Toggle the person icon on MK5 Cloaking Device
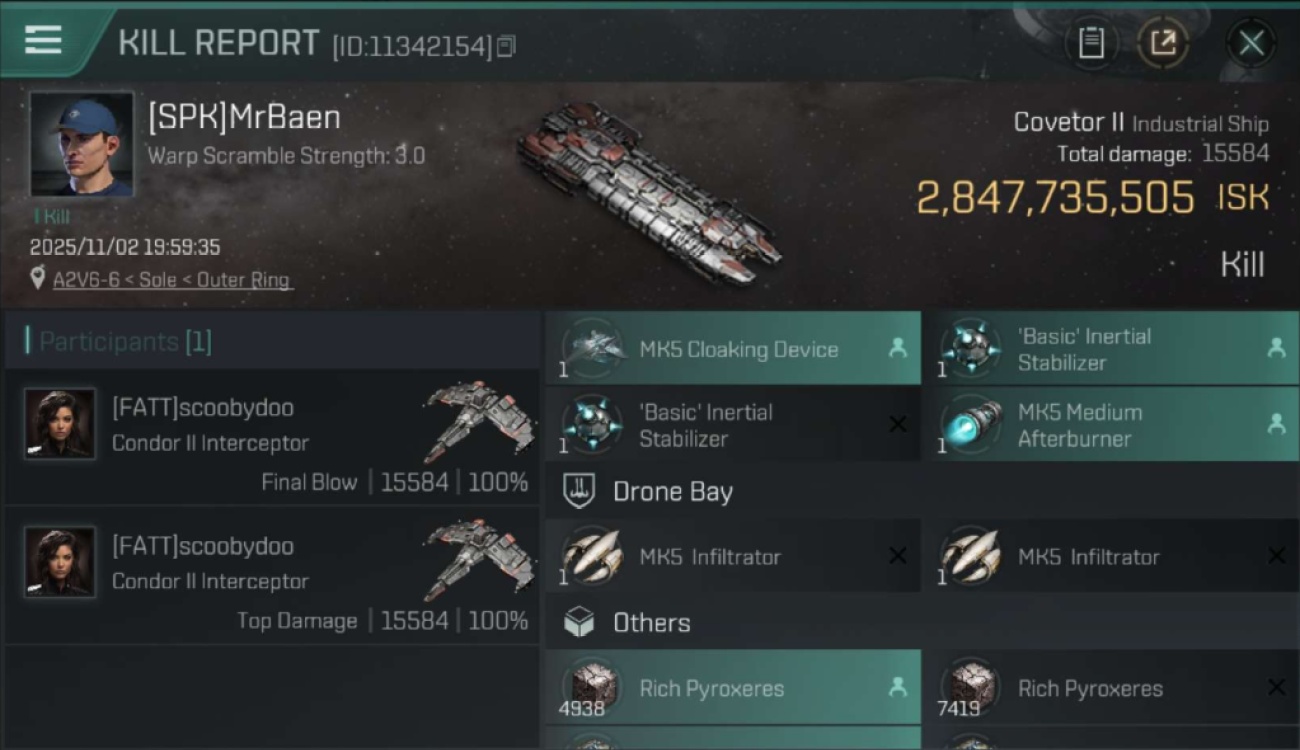This screenshot has width=1300, height=750. click(x=897, y=348)
